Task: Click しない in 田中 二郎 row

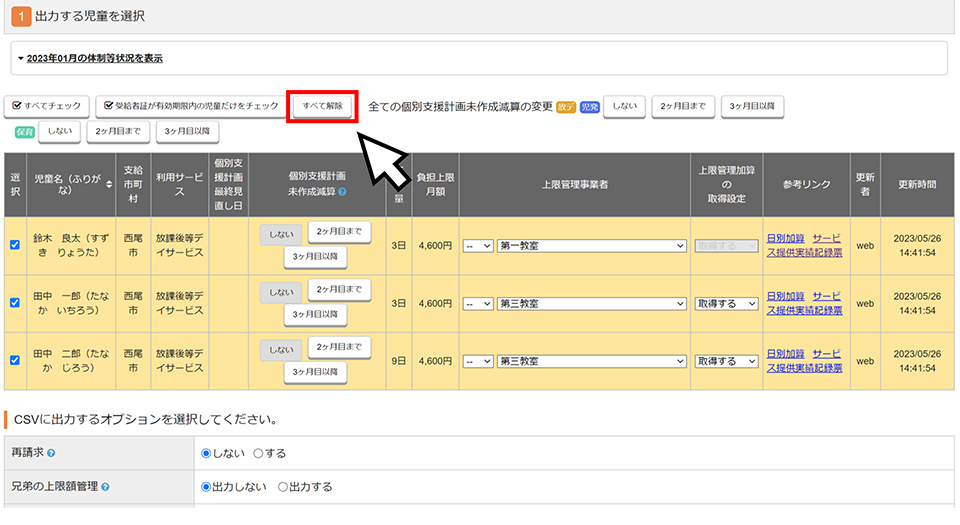Action: pyautogui.click(x=281, y=350)
